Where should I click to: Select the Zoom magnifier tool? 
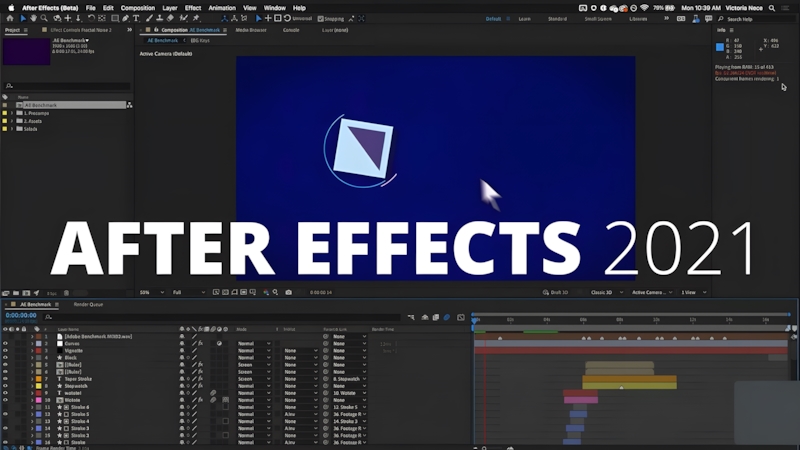pos(44,18)
